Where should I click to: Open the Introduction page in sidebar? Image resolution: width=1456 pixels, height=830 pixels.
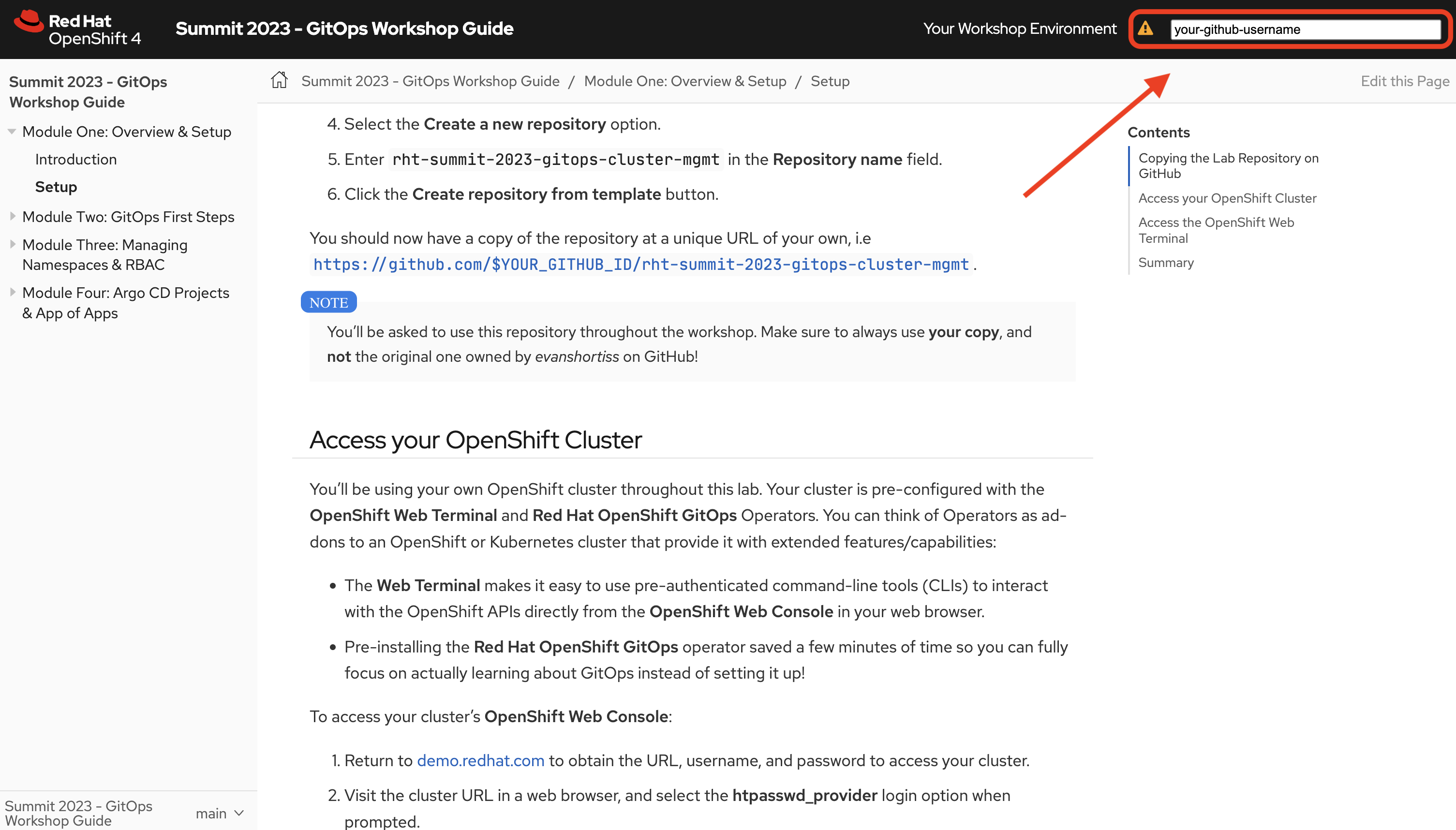[x=76, y=160]
